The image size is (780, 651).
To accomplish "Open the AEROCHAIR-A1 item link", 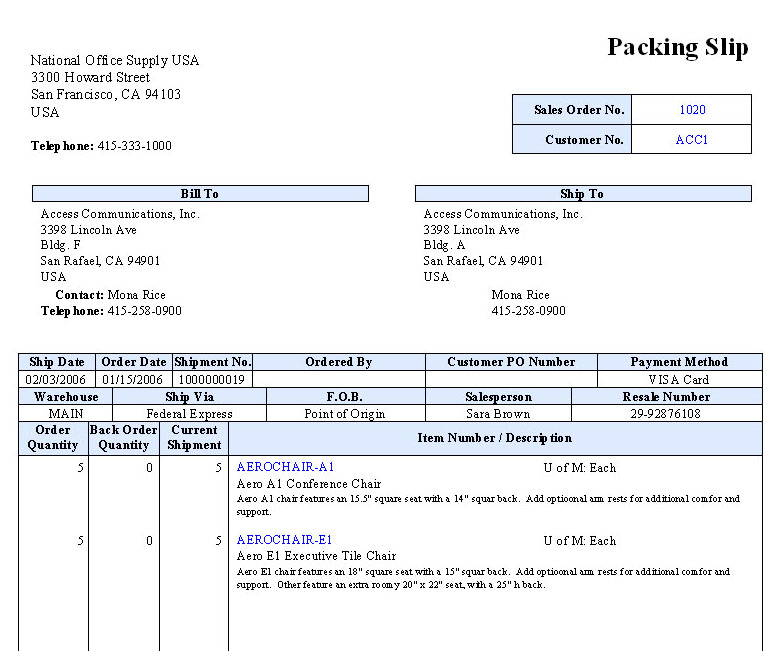I will tap(285, 467).
